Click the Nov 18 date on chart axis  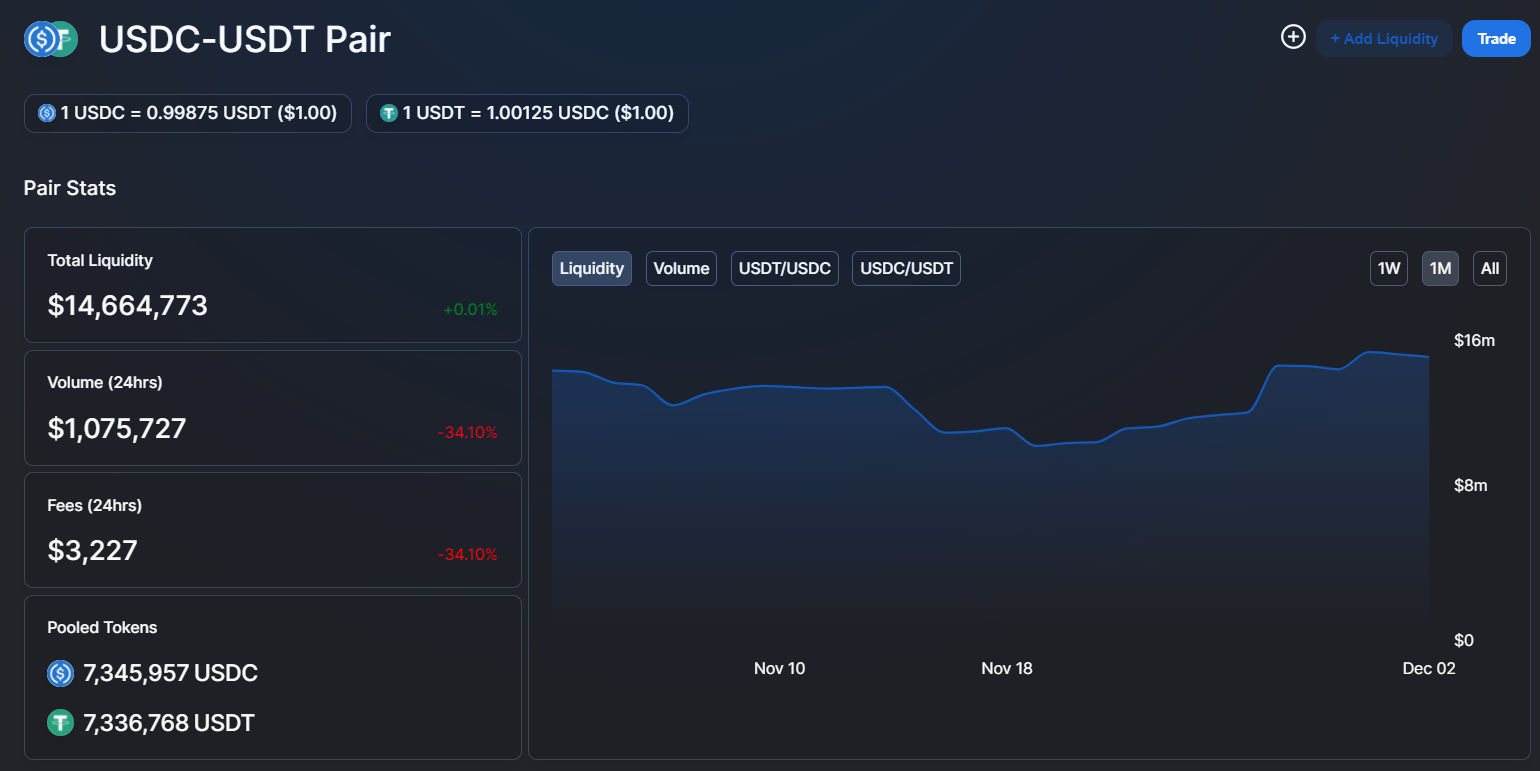[1007, 668]
